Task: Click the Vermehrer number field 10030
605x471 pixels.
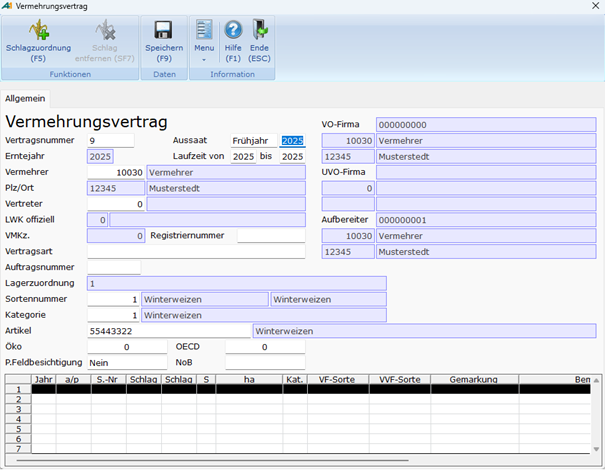Action: click(x=116, y=172)
